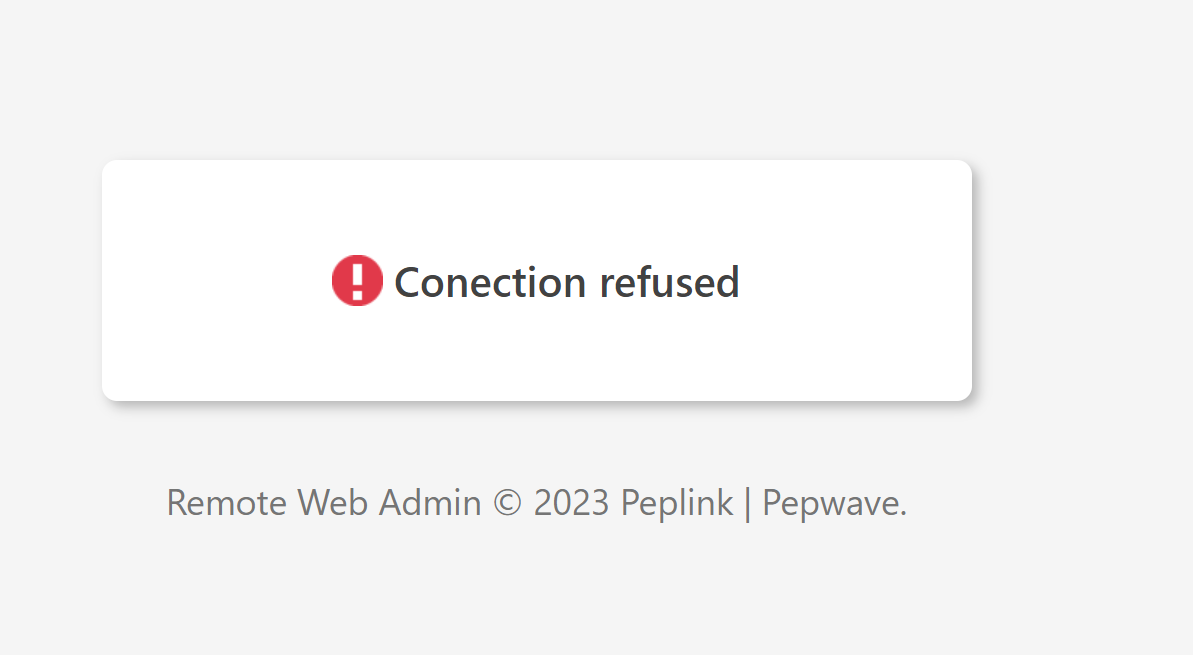
Task: Click the word "refused" in error message
Action: tap(669, 282)
